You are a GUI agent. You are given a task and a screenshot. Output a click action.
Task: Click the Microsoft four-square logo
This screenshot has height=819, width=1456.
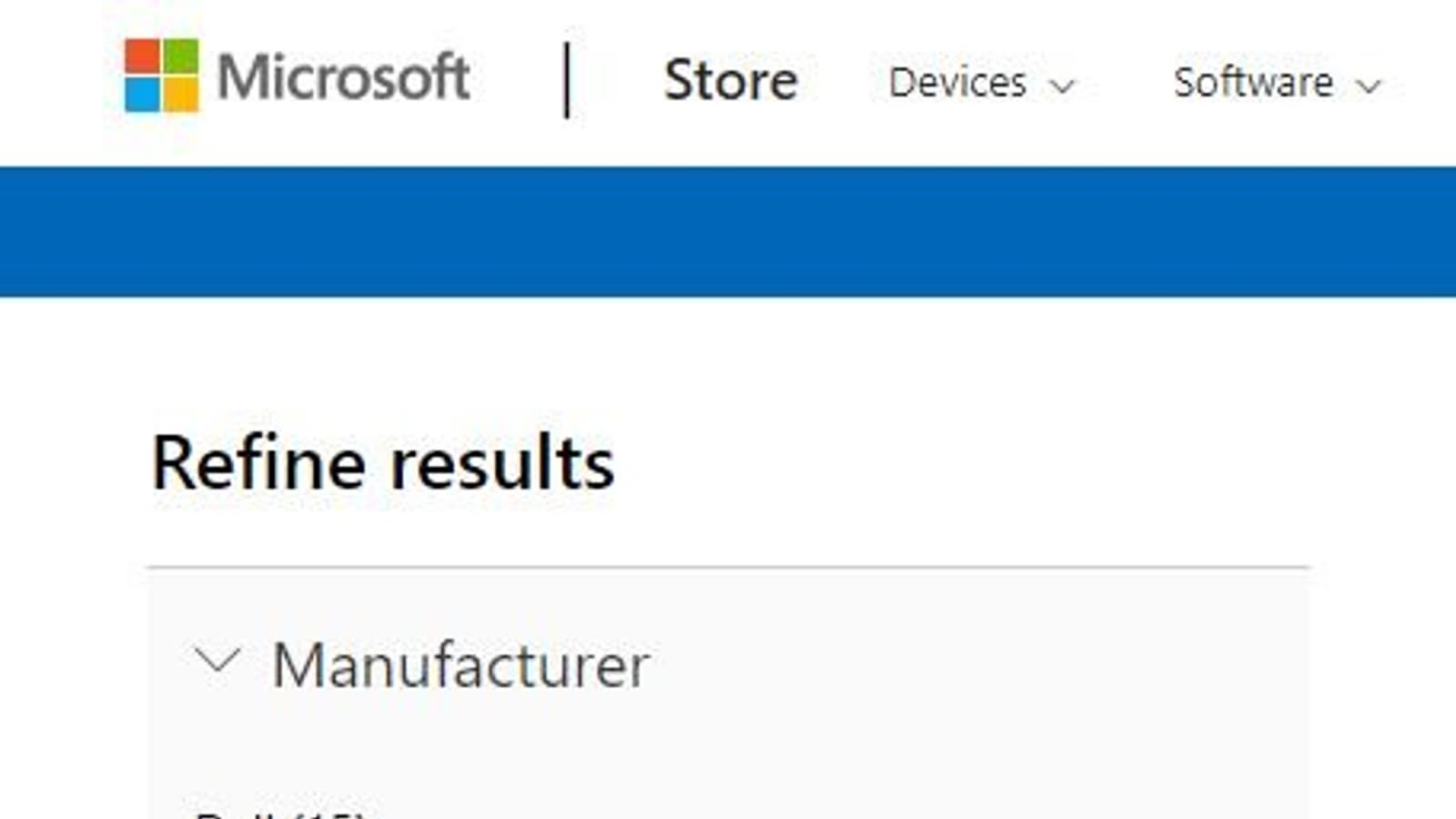click(161, 76)
